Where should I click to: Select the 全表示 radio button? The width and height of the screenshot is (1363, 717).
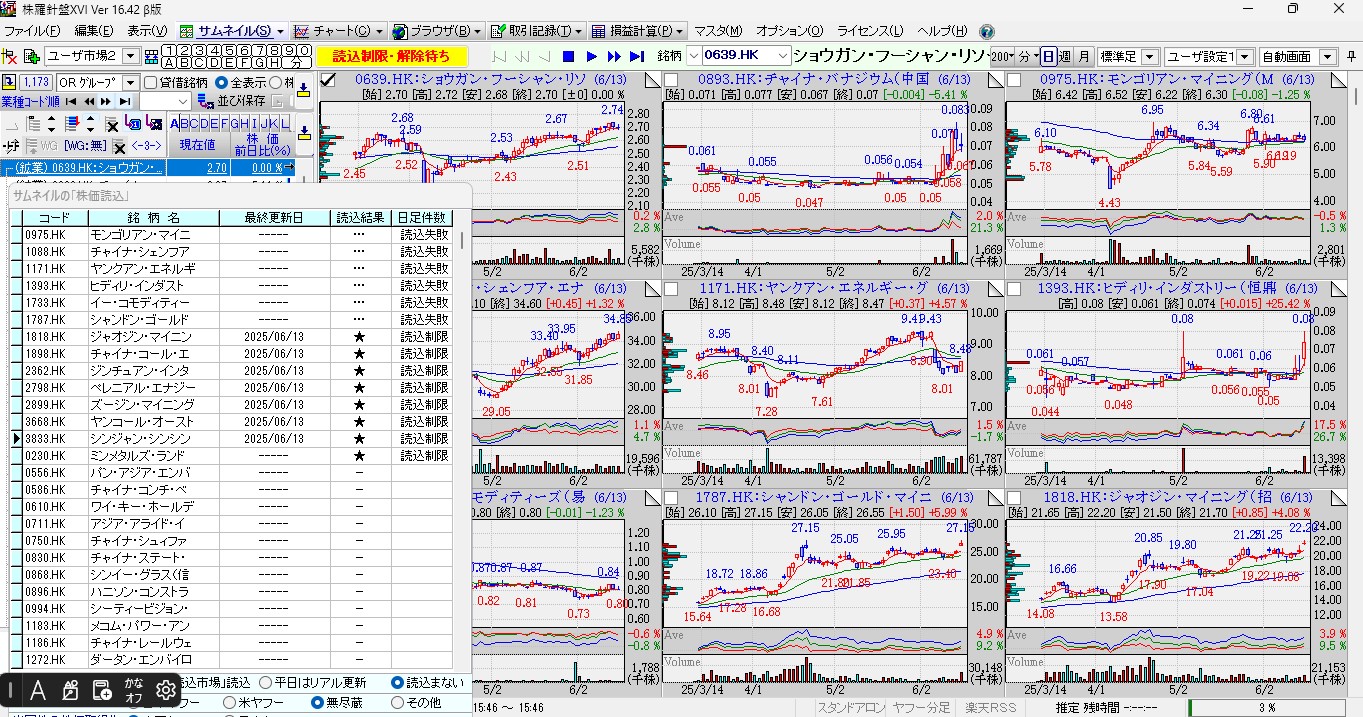pos(222,82)
